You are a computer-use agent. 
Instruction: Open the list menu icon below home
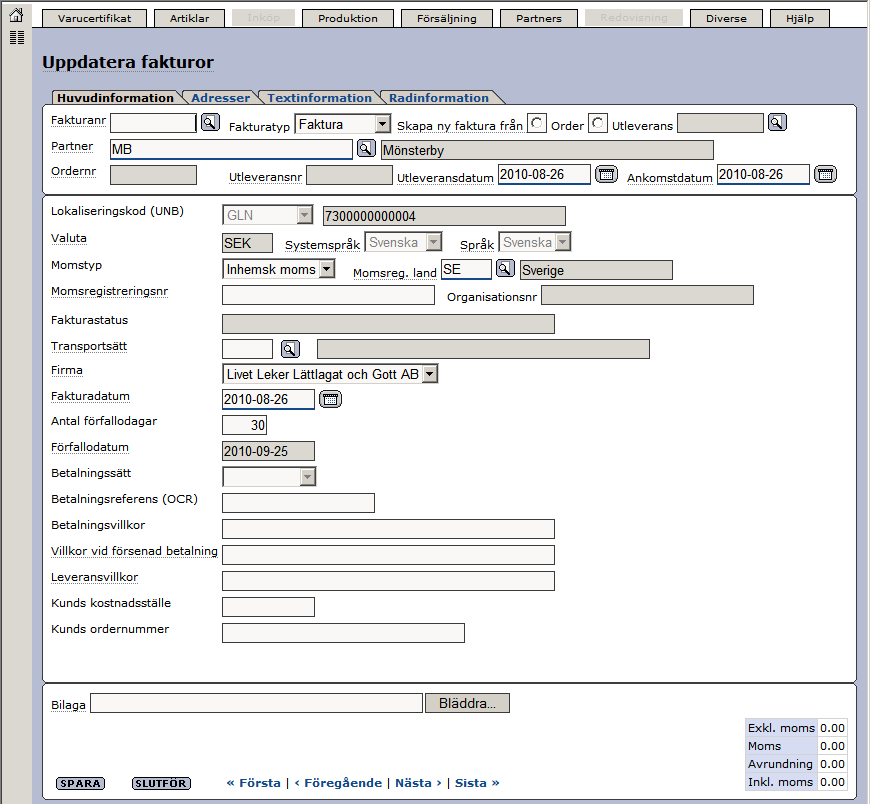17,38
